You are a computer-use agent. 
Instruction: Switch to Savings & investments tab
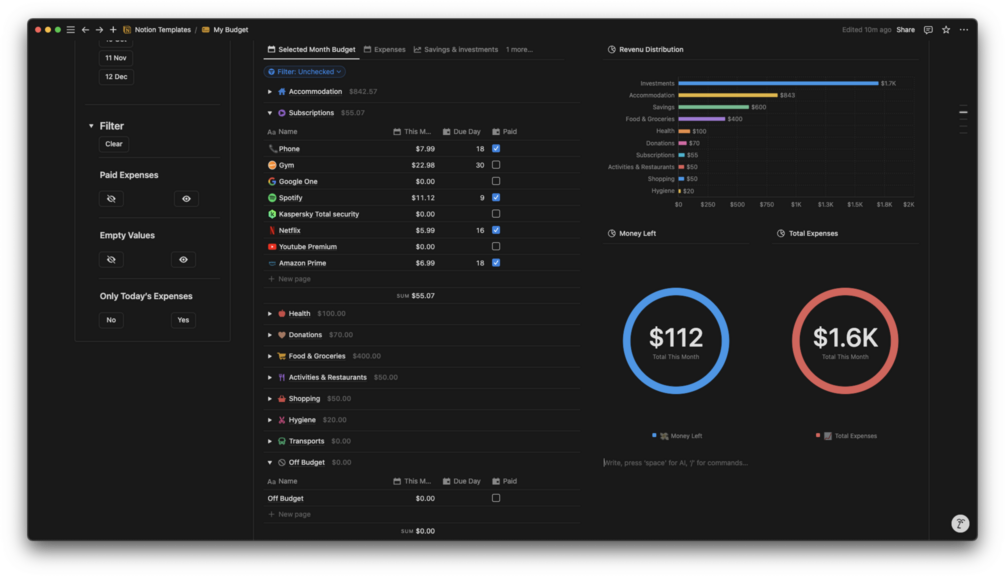click(x=456, y=49)
